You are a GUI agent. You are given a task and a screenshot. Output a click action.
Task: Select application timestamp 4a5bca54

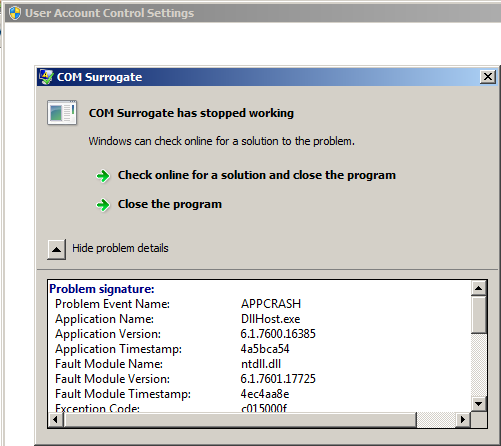[x=265, y=349]
